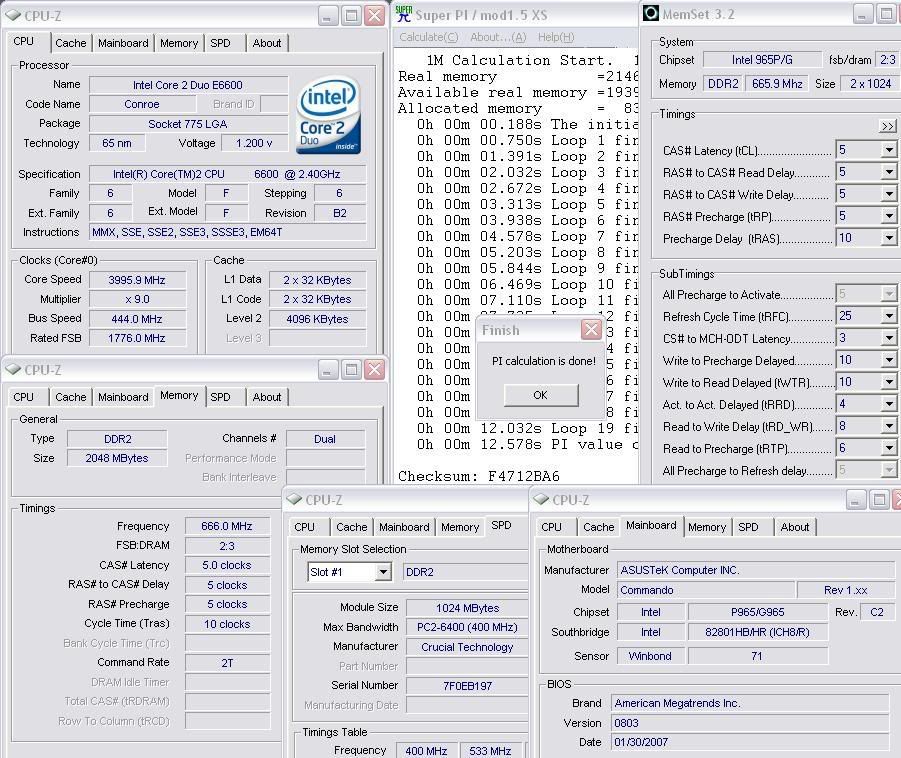Switch to Cache tab in top CPU-Z window
This screenshot has width=901, height=758.
(71, 43)
